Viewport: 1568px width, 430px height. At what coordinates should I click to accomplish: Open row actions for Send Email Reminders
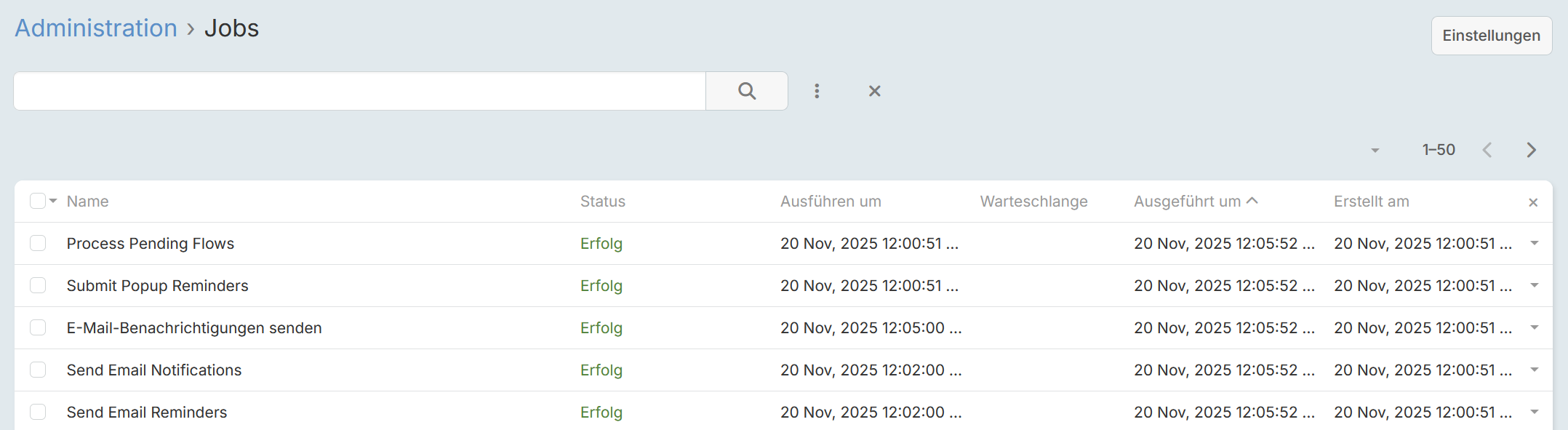pyautogui.click(x=1535, y=412)
